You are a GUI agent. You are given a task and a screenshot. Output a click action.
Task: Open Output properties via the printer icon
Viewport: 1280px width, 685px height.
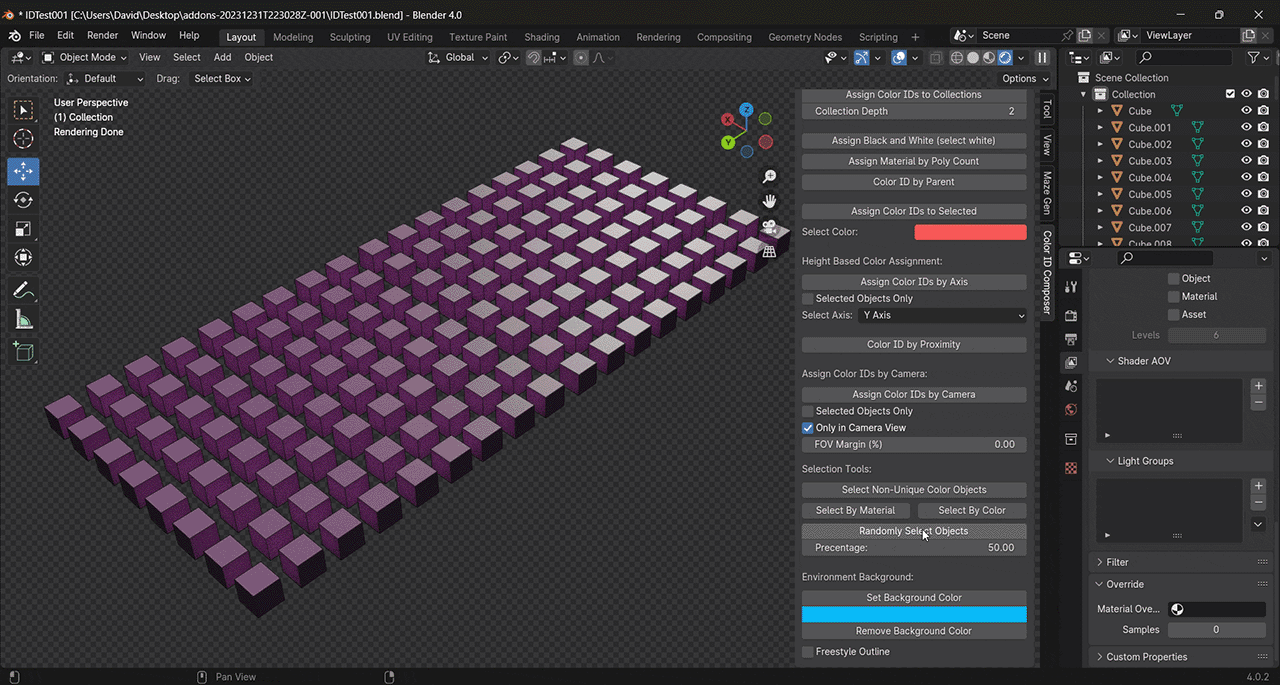(1071, 339)
